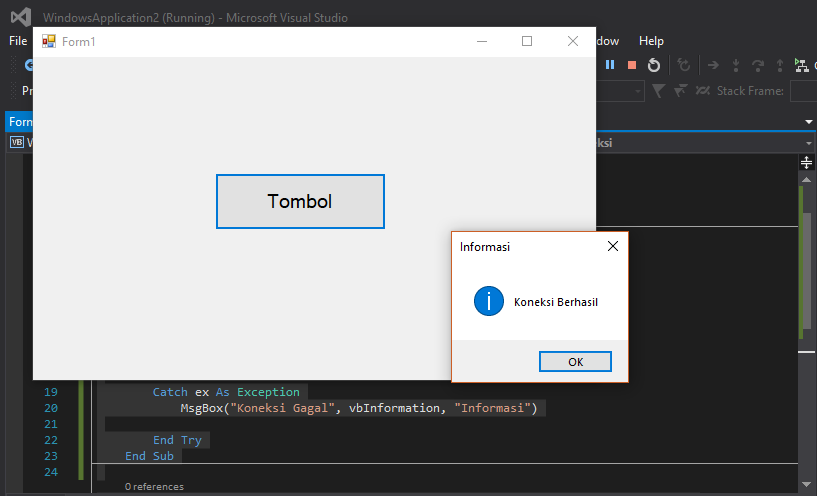The image size is (817, 496).
Task: Click the Step Out icon
Action: [x=779, y=65]
